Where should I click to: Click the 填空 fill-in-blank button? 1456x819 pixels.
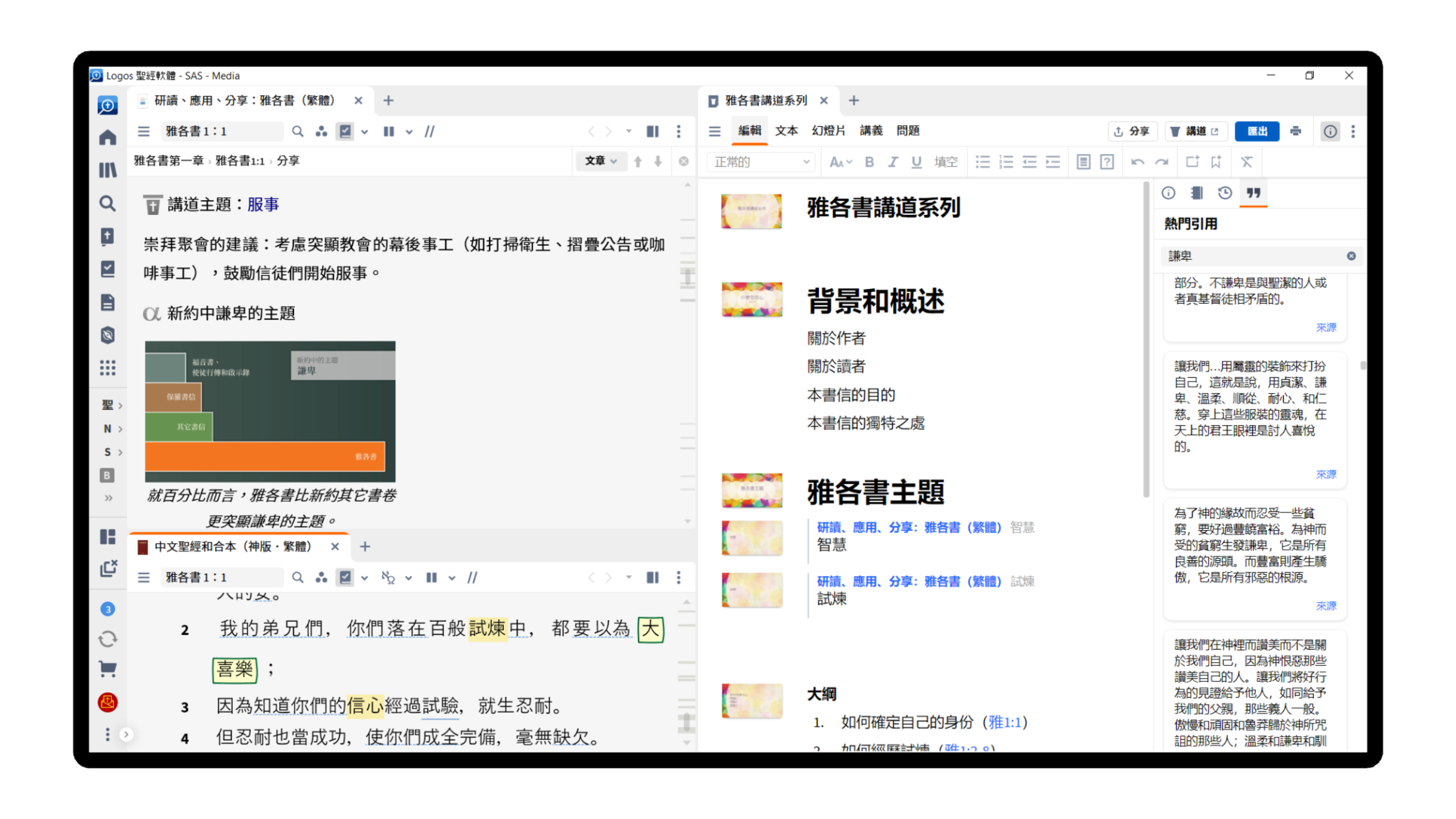point(946,162)
